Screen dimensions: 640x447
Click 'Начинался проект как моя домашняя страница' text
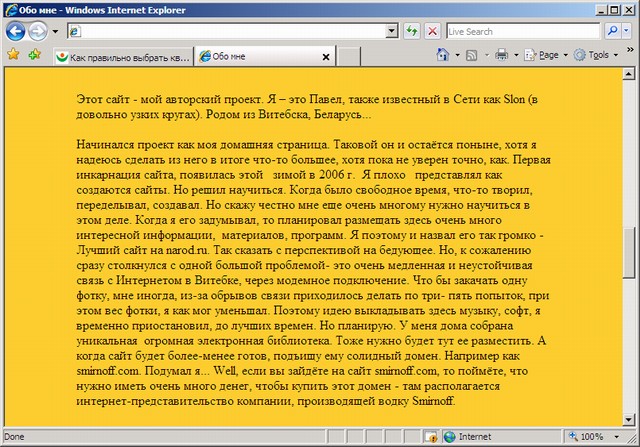click(202, 145)
